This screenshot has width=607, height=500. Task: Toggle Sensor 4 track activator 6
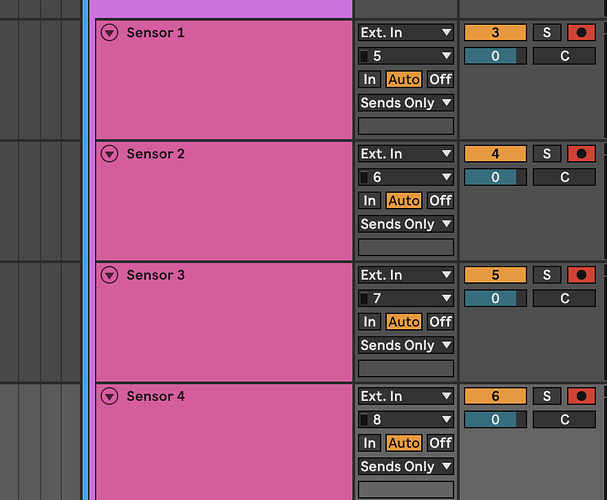pyautogui.click(x=495, y=396)
